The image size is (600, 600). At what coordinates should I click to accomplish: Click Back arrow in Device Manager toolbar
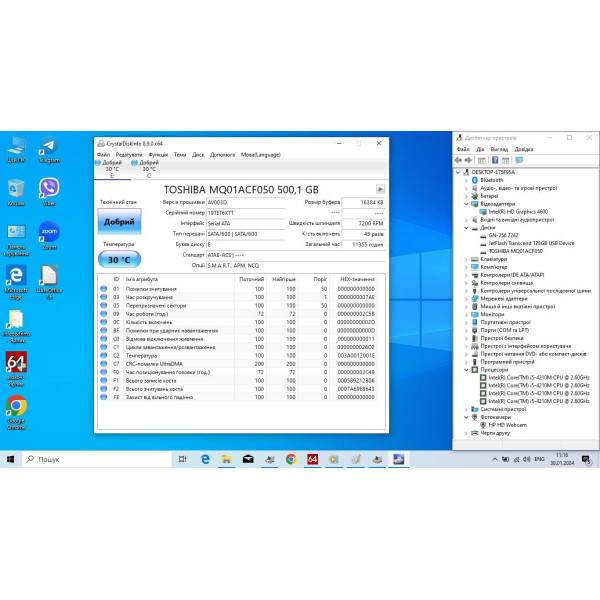point(458,160)
